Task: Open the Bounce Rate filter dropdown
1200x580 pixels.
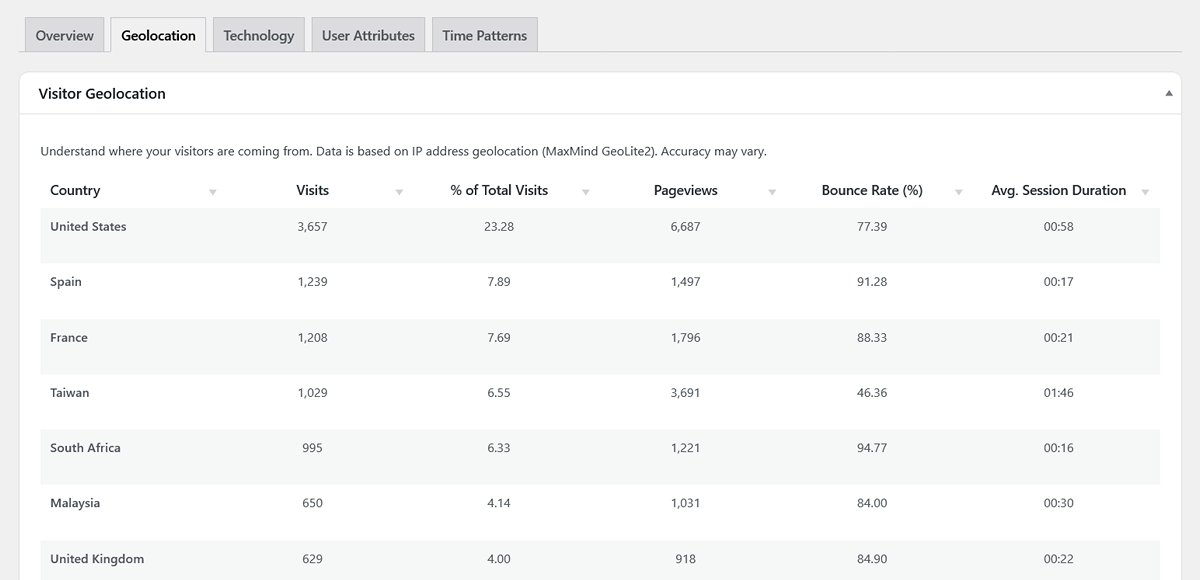Action: (x=958, y=191)
